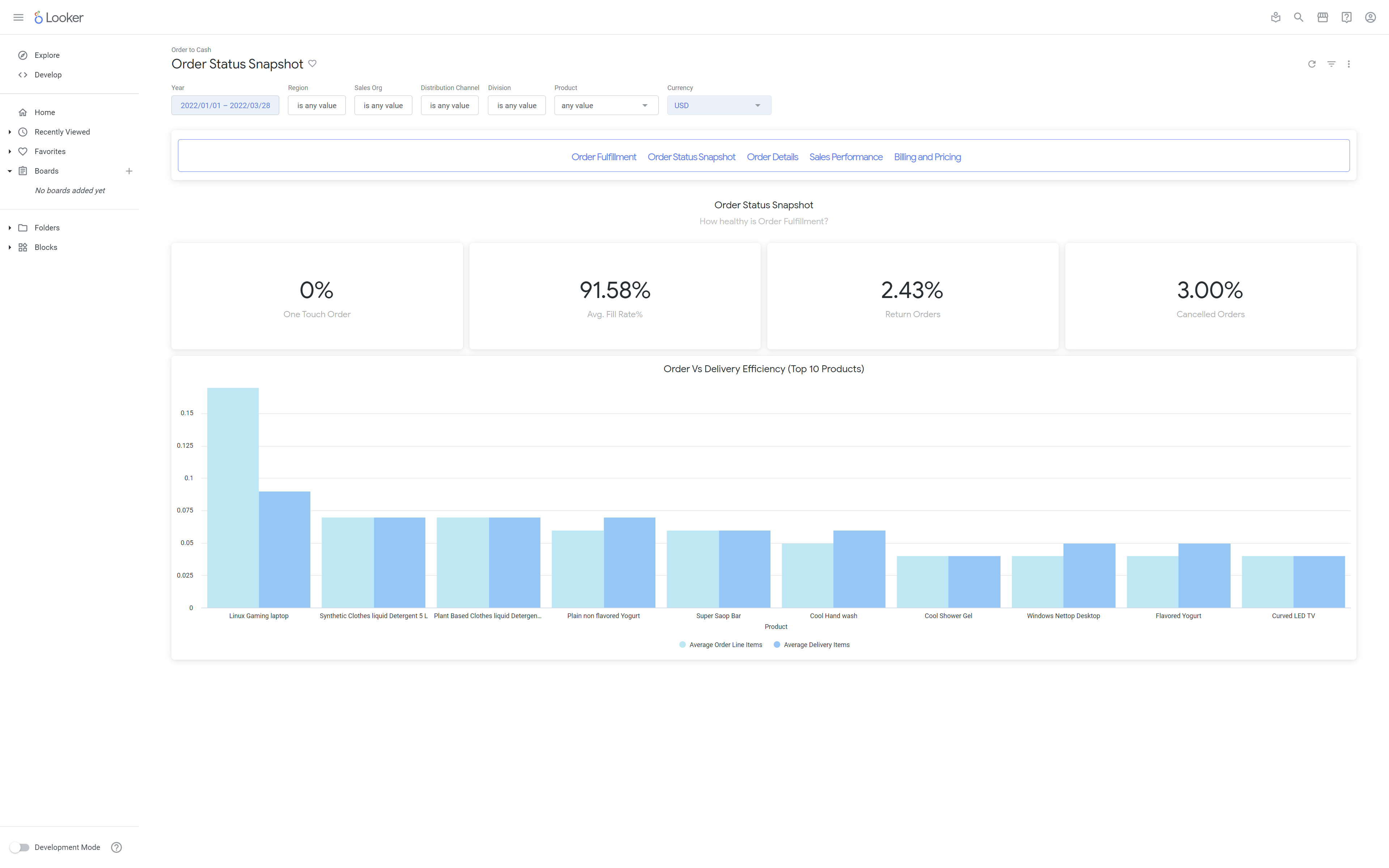Click the Folders folder icon
This screenshot has width=1389, height=868.
[23, 228]
